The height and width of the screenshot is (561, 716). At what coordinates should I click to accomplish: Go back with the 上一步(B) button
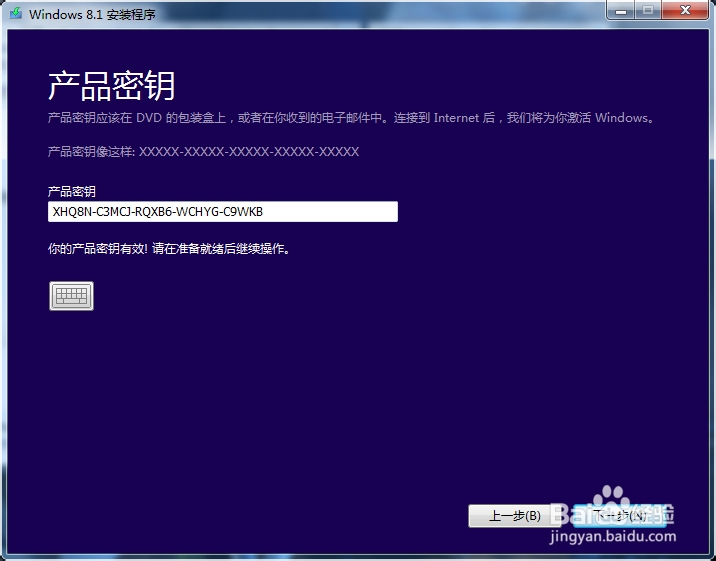pyautogui.click(x=515, y=516)
